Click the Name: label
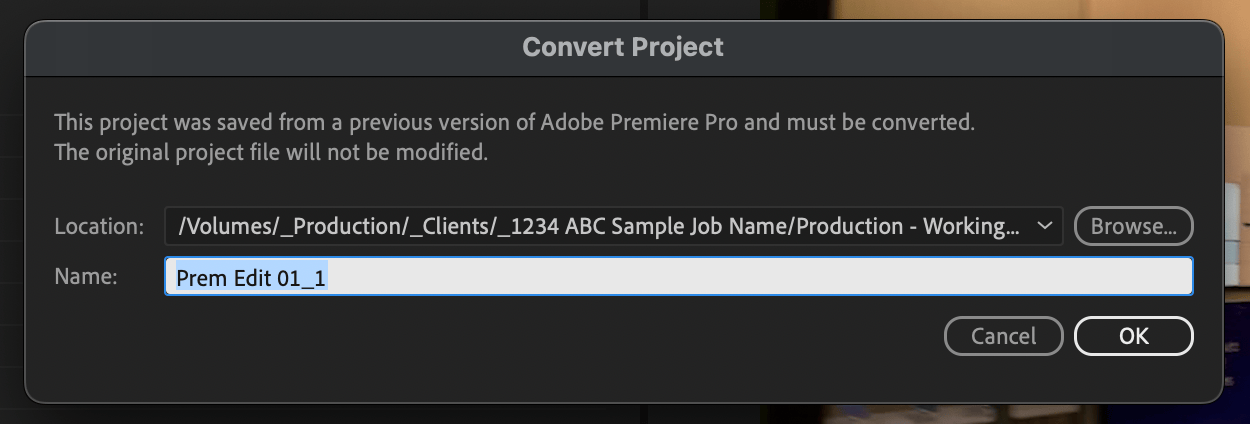 (x=86, y=277)
